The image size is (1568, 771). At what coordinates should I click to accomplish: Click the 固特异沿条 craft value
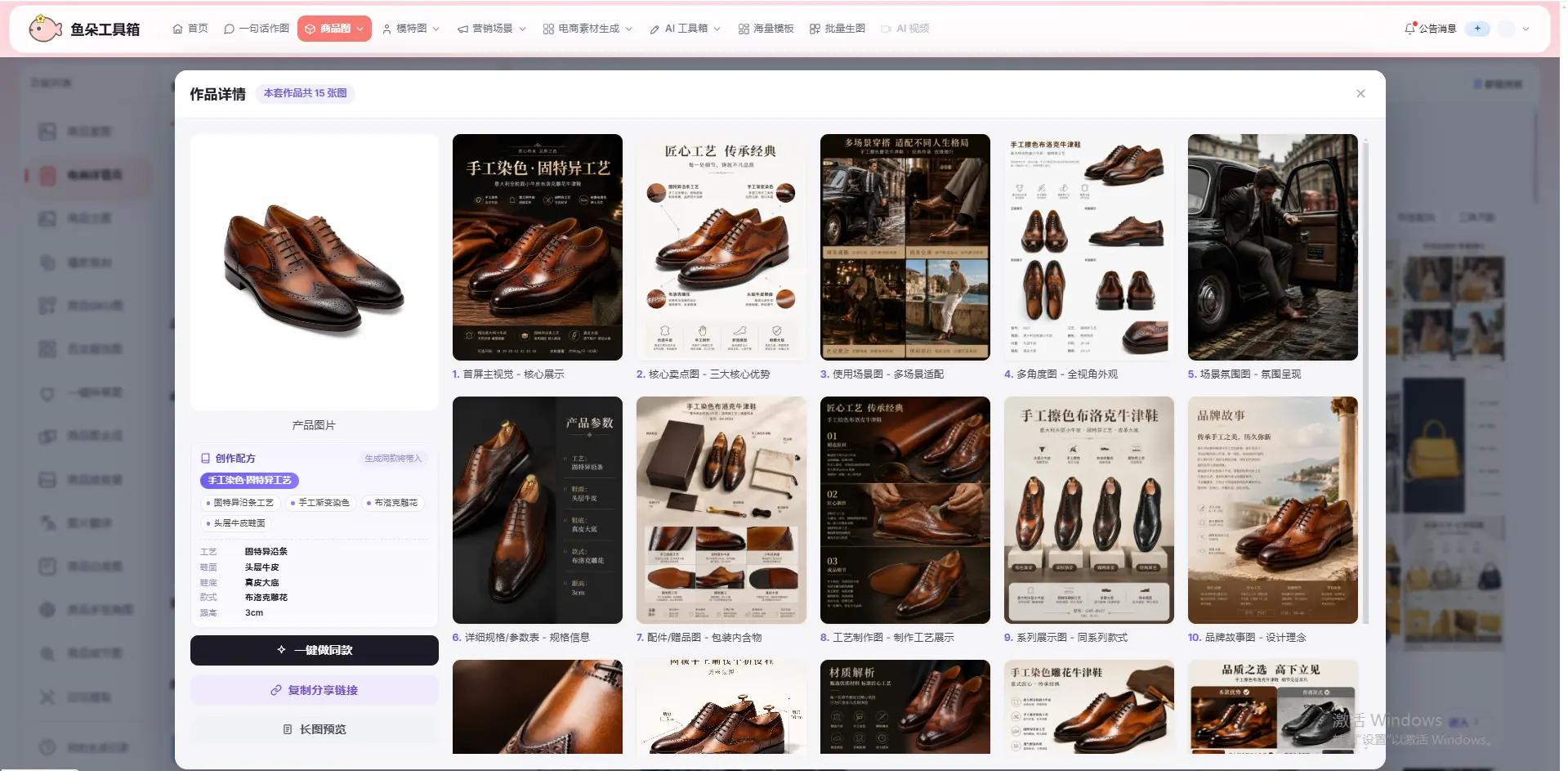[x=266, y=552]
